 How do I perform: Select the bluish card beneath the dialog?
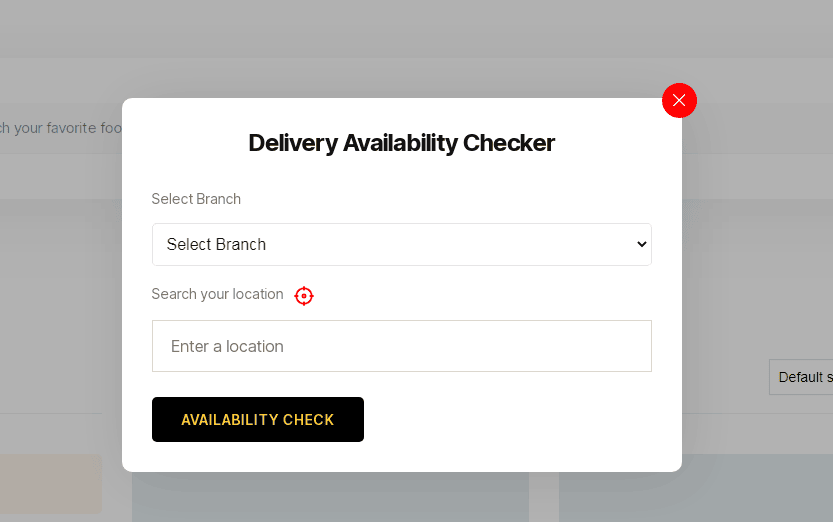tap(330, 497)
